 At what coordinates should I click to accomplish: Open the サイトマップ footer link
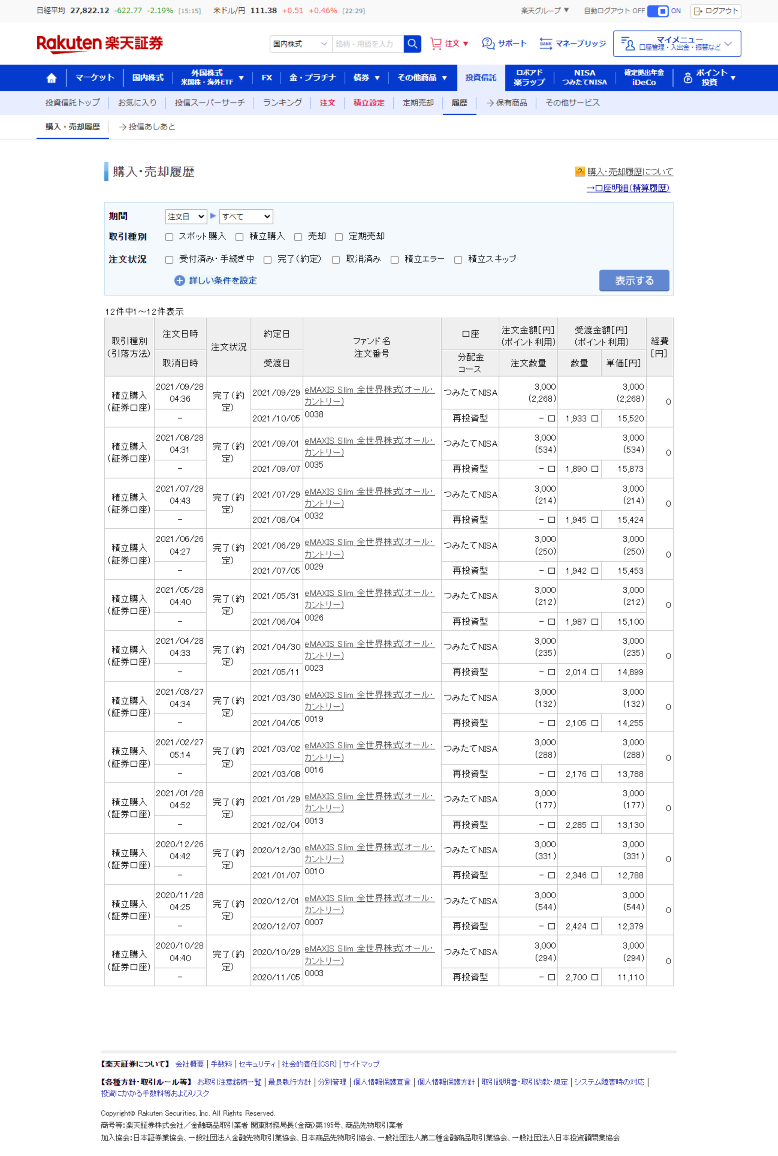[361, 1064]
